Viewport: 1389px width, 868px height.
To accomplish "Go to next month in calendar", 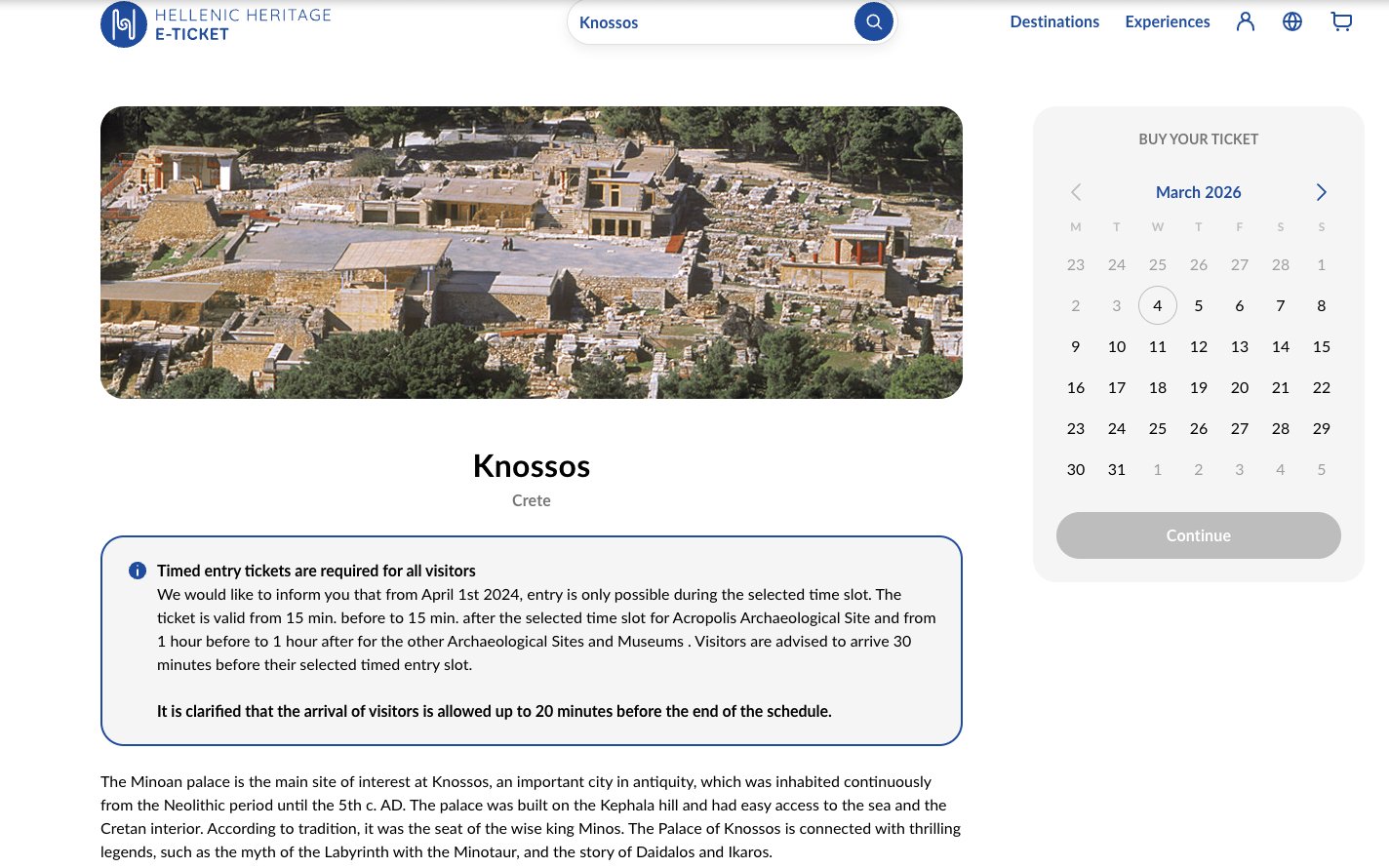I will pyautogui.click(x=1321, y=192).
